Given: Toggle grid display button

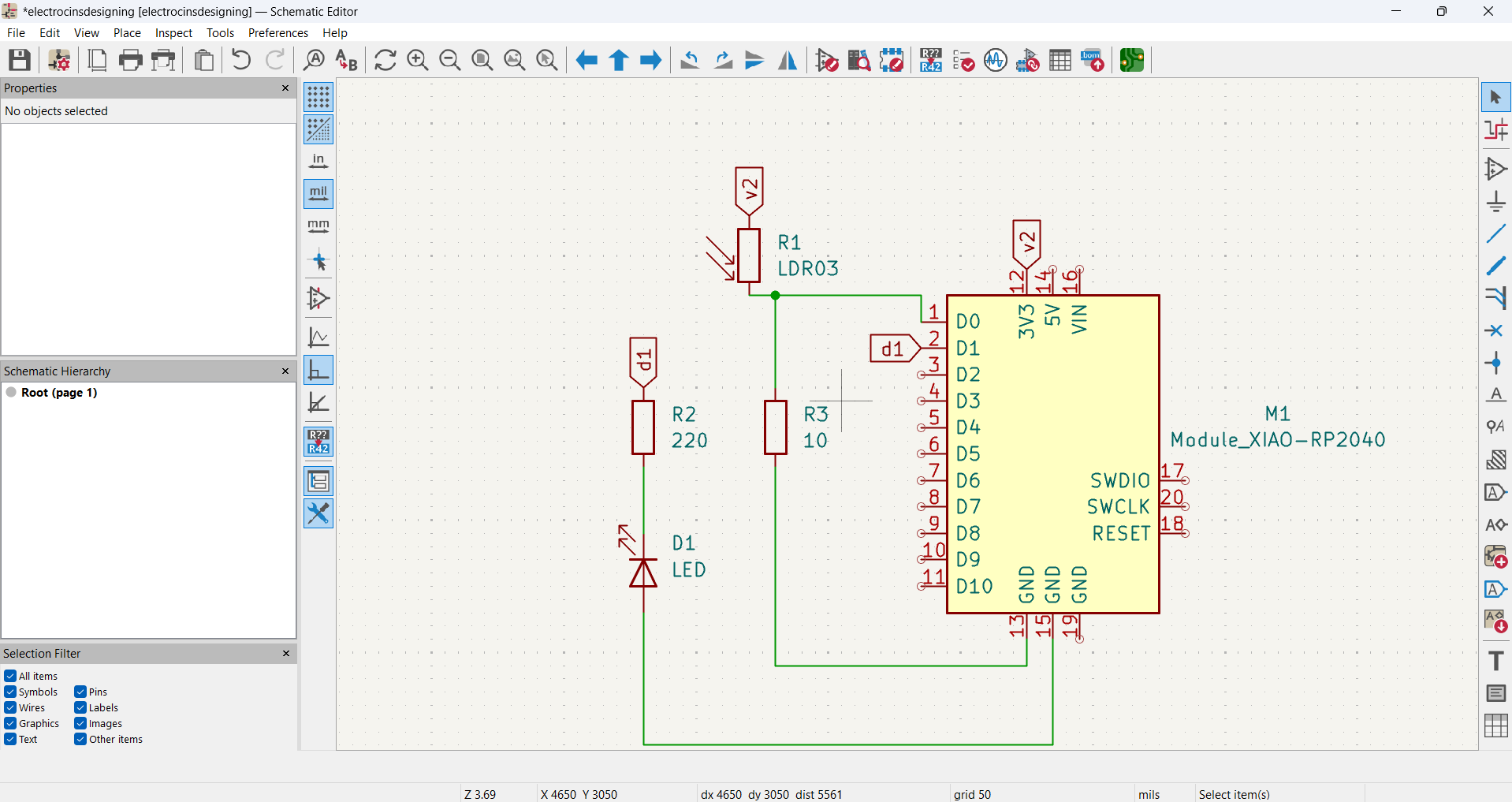Looking at the screenshot, I should click(x=318, y=97).
